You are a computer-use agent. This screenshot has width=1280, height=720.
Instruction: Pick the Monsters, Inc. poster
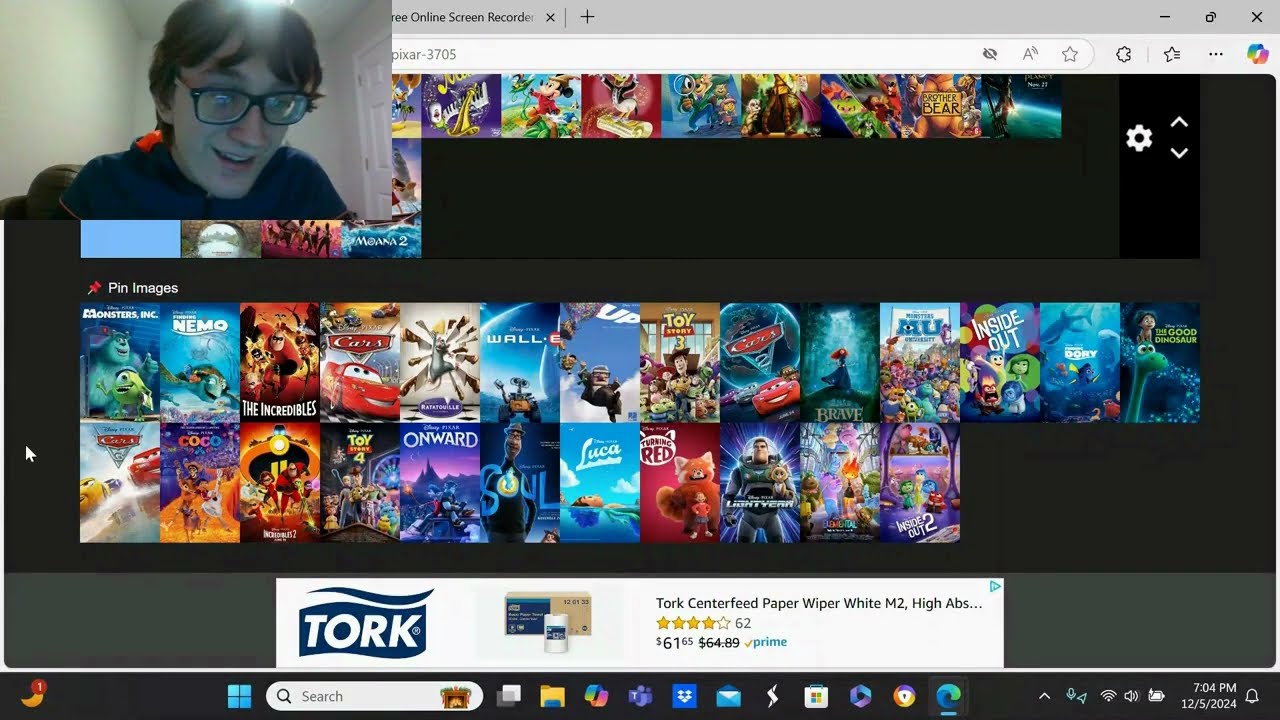click(x=120, y=363)
